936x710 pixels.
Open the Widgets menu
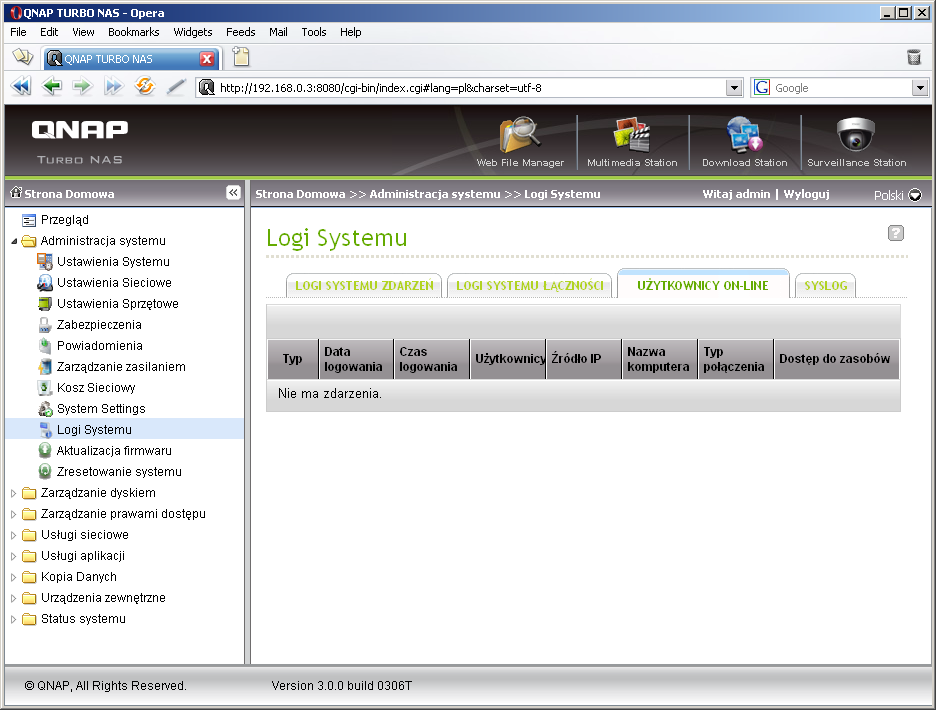click(193, 32)
